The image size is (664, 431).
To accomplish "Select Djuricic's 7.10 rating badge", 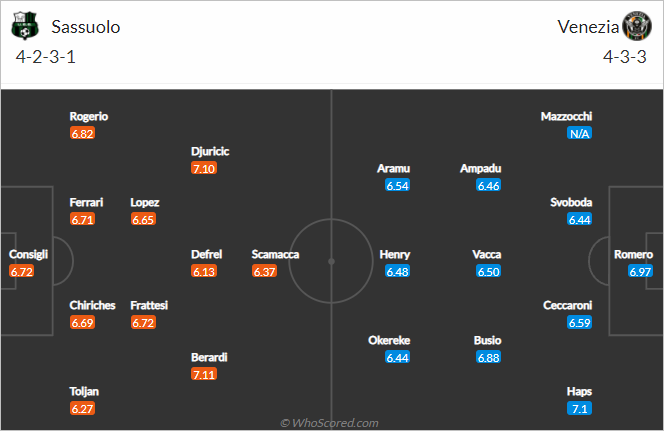I will coord(204,169).
